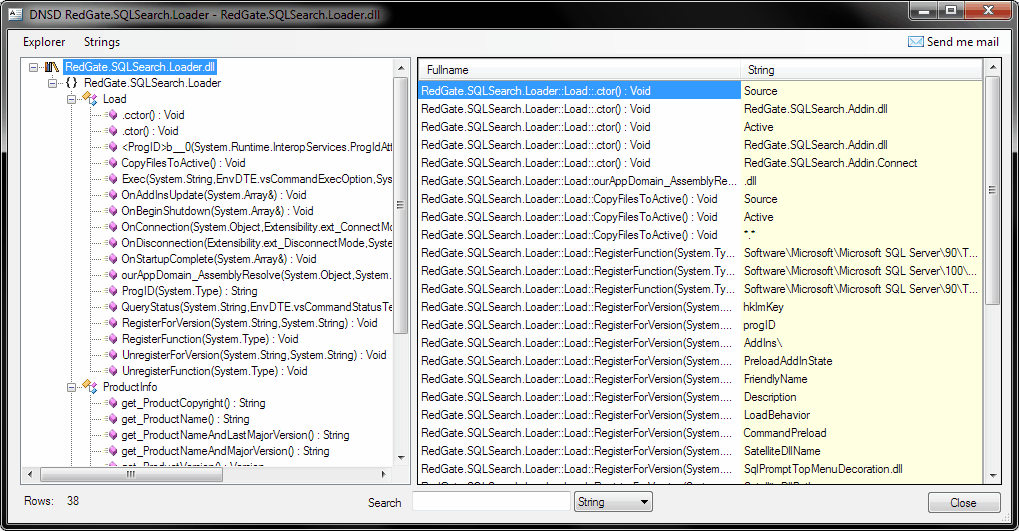Click the method icon beside Exec(System.String
This screenshot has width=1019, height=531.
tap(112, 179)
